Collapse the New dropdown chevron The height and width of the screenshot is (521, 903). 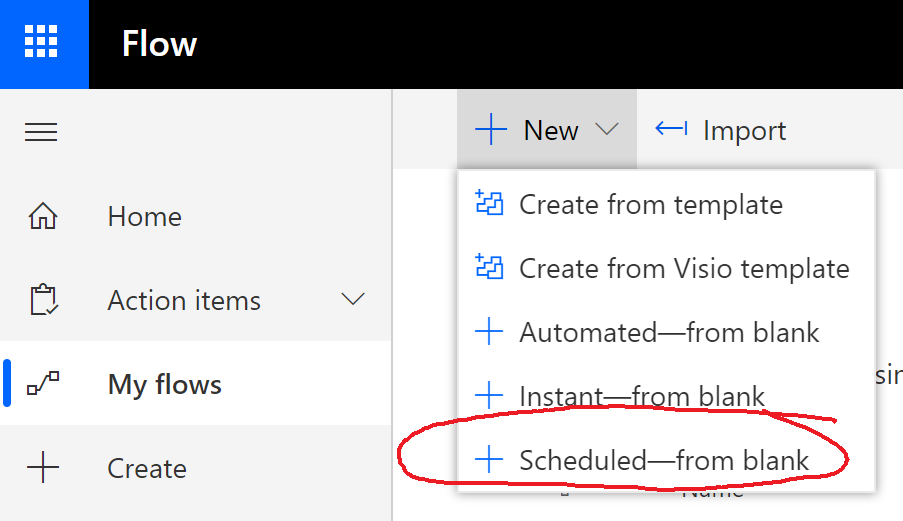click(606, 130)
